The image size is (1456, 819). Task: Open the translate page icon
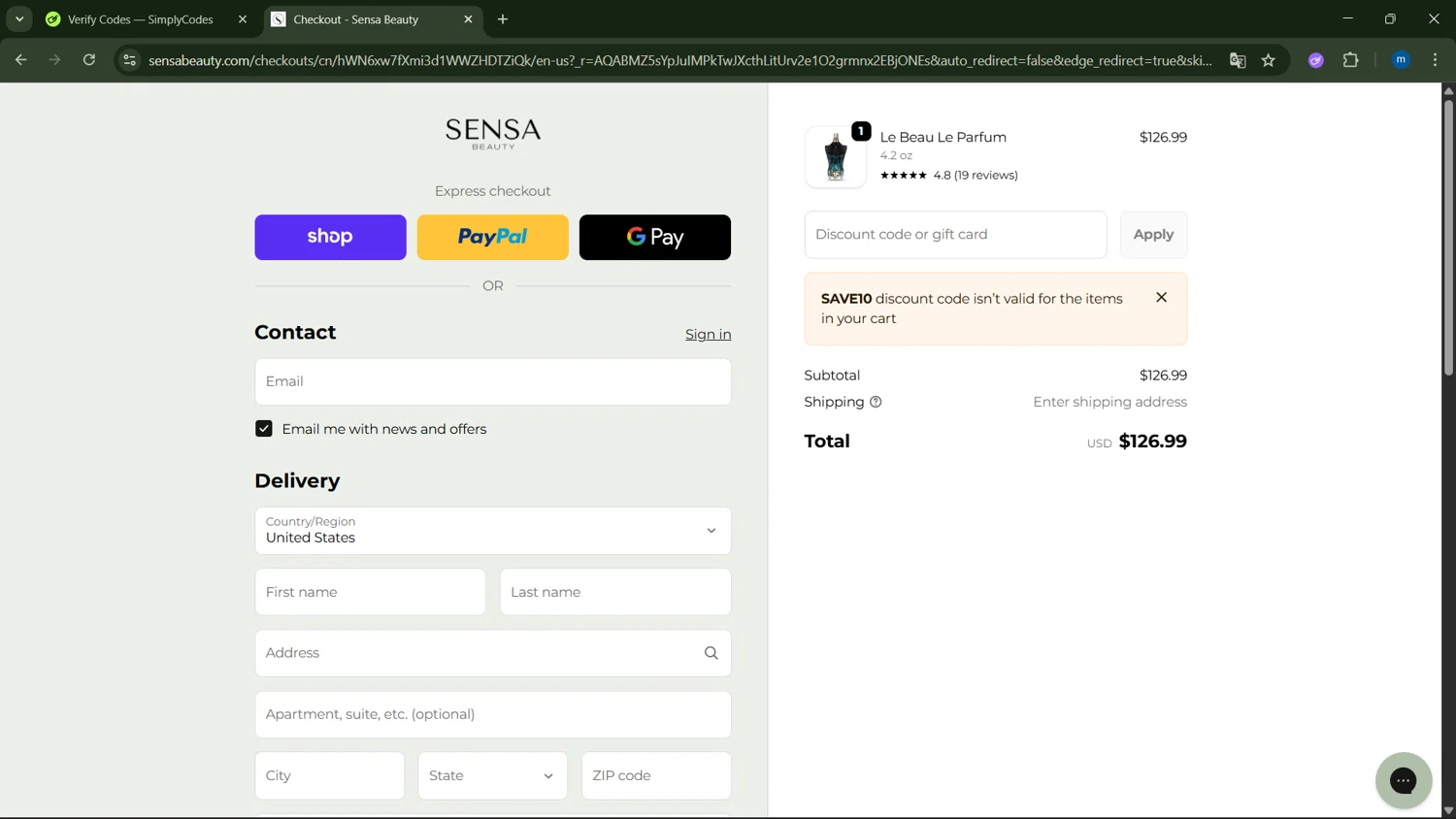pyautogui.click(x=1238, y=60)
